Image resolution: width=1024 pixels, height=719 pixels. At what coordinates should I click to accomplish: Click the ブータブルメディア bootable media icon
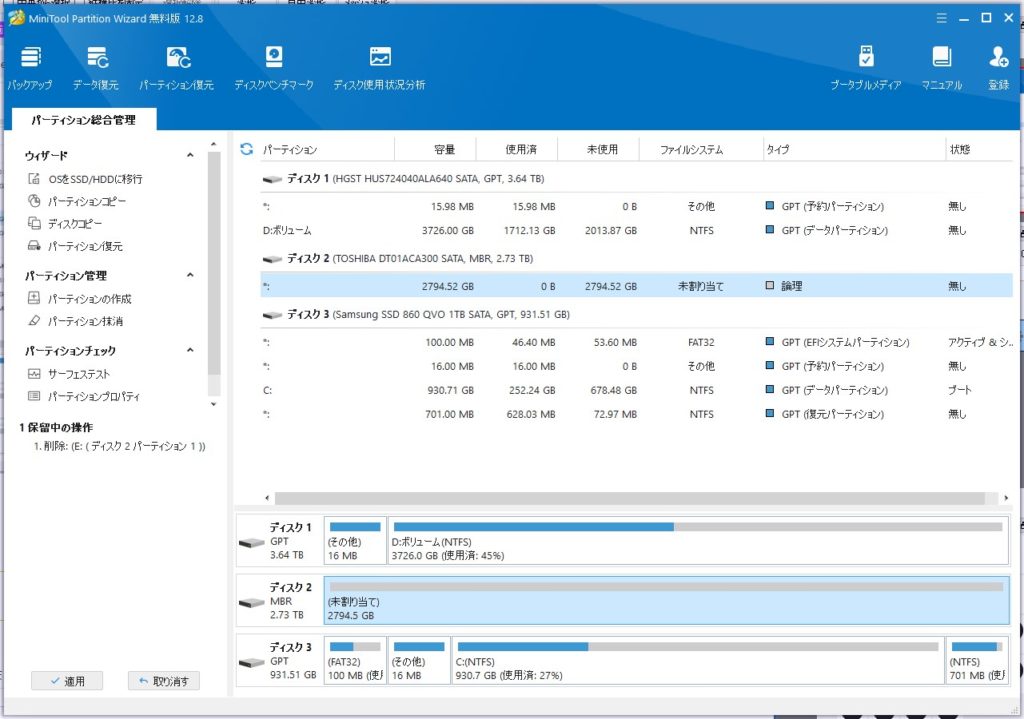pyautogui.click(x=865, y=67)
